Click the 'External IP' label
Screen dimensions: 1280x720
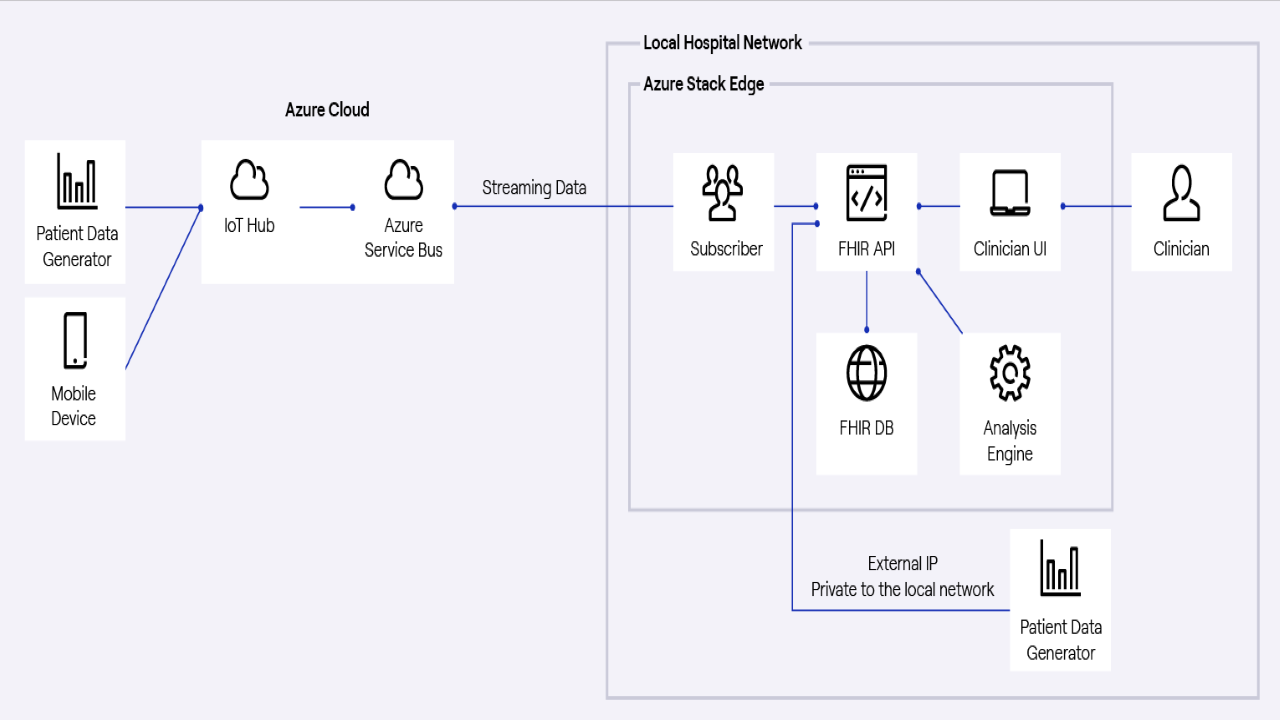coord(903,564)
